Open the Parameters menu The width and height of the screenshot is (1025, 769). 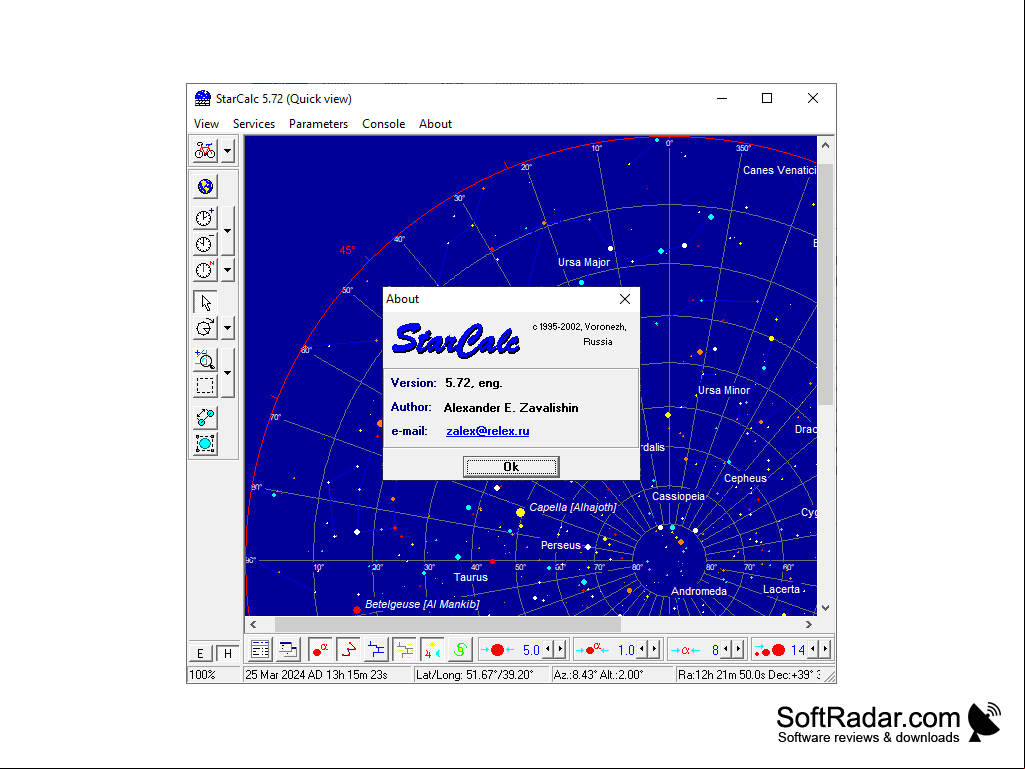pos(318,124)
